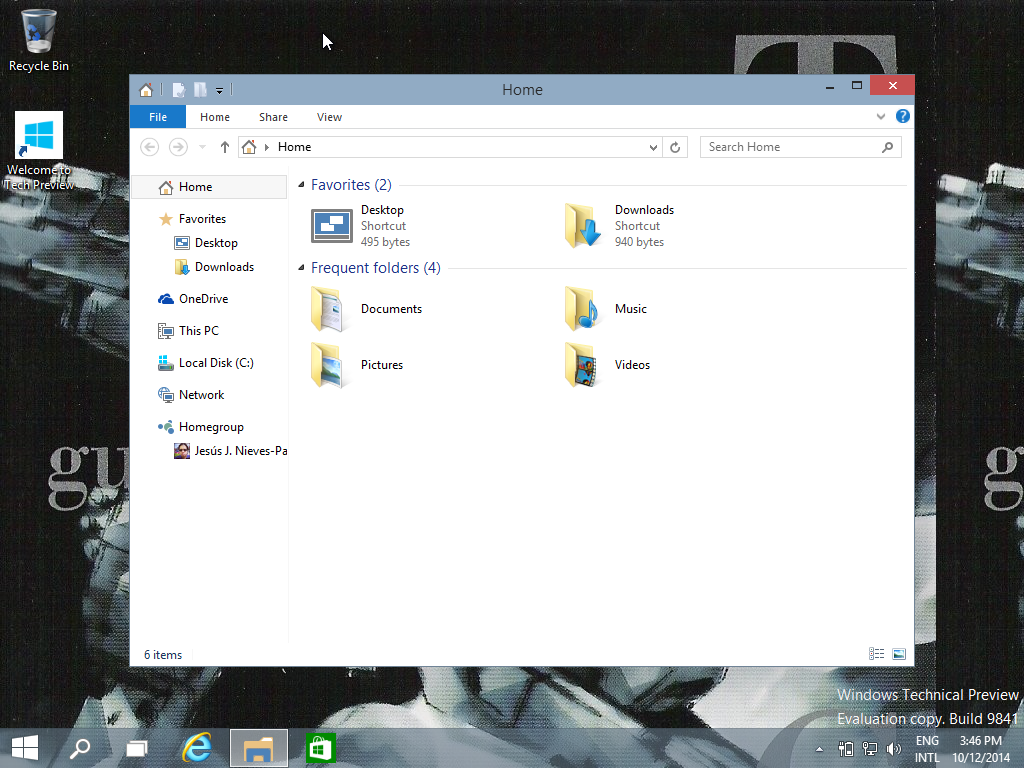1024x768 pixels.
Task: Collapse the Frequent folders (4) group
Action: point(301,268)
